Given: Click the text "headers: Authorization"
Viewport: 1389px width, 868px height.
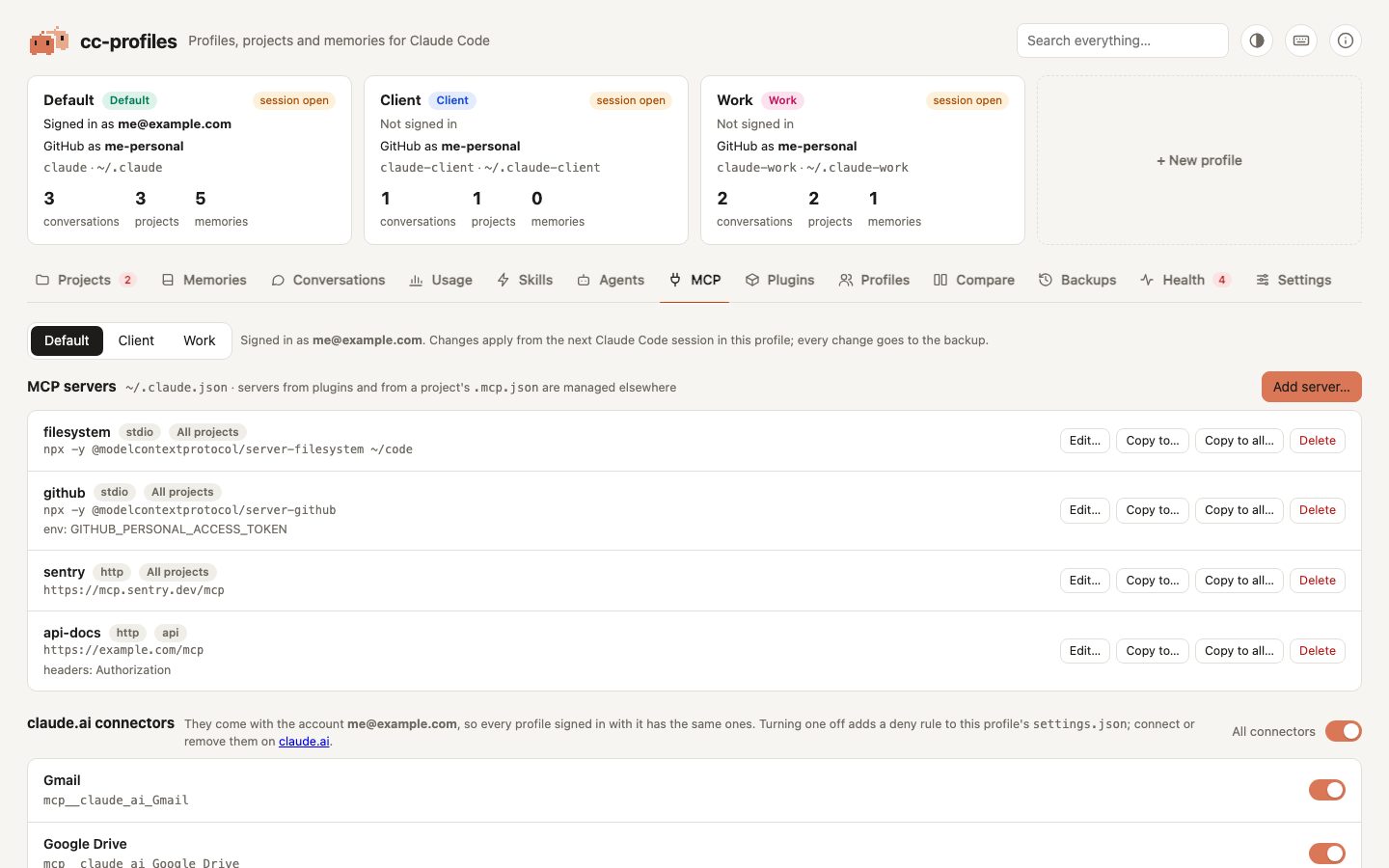Looking at the screenshot, I should 107,670.
